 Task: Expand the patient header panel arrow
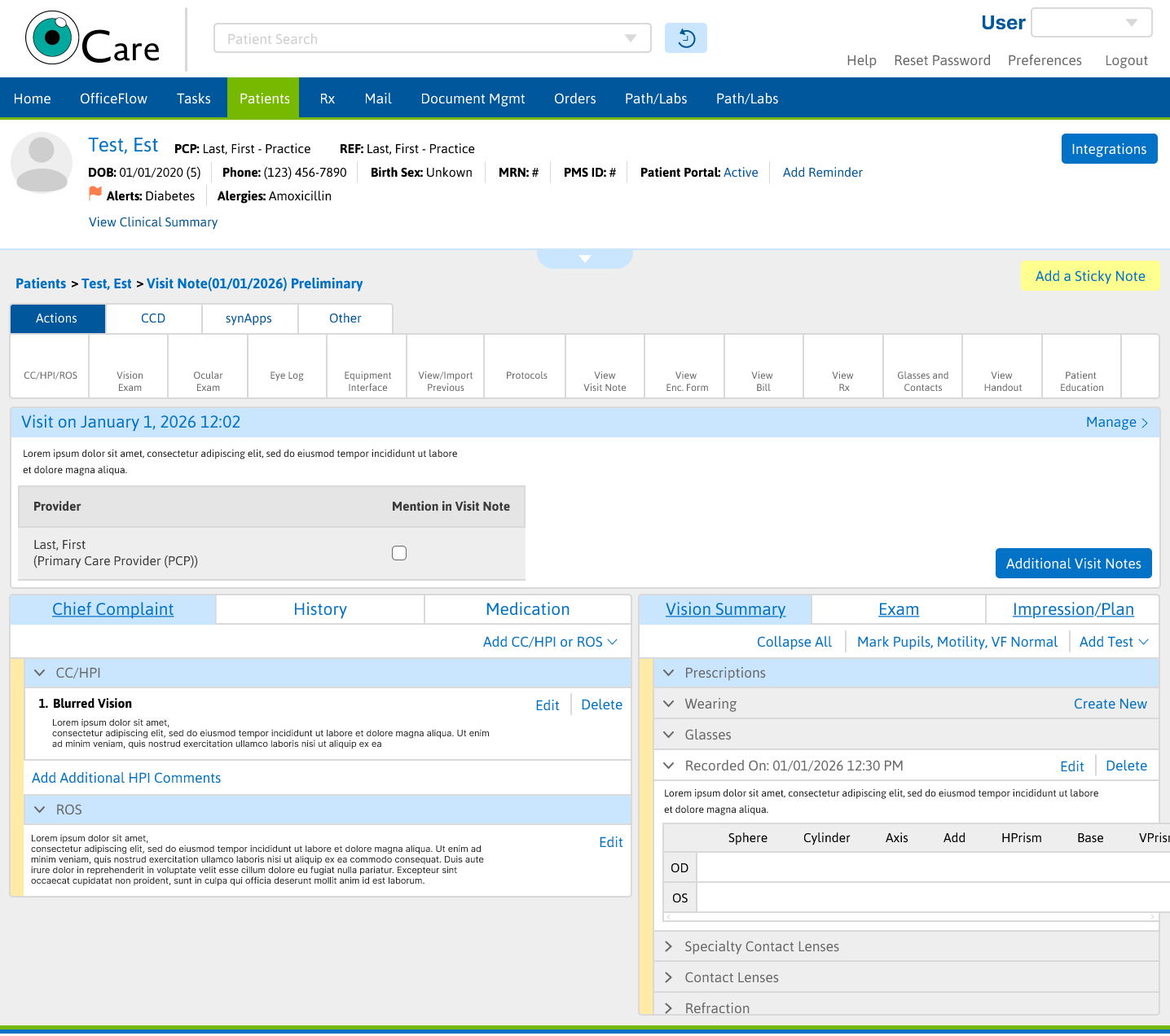tap(585, 258)
